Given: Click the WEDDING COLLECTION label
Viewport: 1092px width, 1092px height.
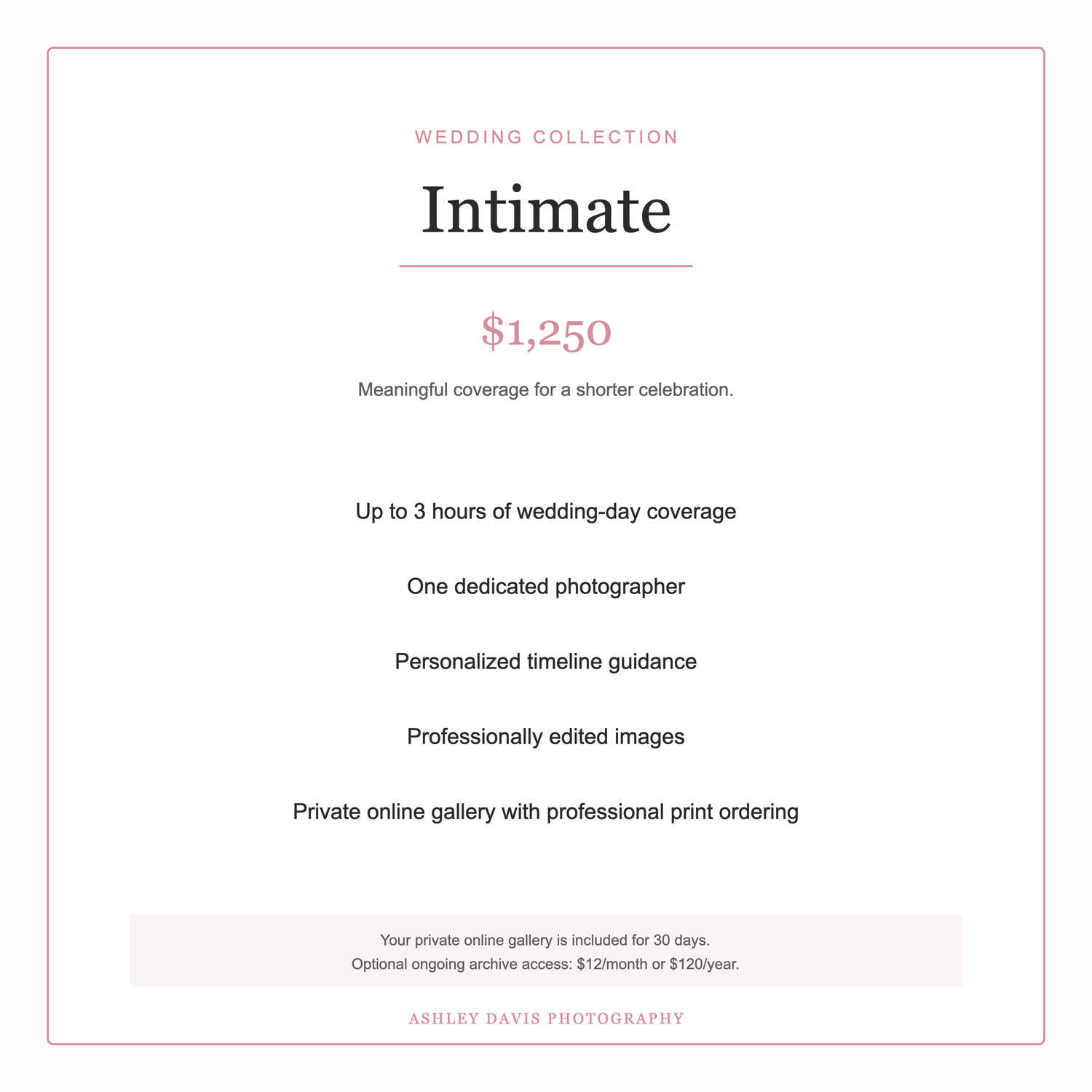Looking at the screenshot, I should [547, 137].
